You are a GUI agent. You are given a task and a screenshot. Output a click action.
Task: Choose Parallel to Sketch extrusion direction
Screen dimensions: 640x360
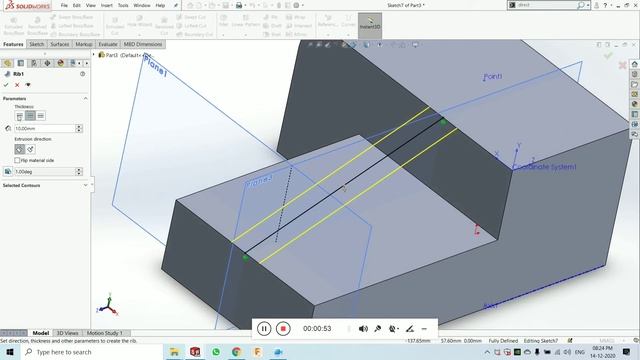19,149
